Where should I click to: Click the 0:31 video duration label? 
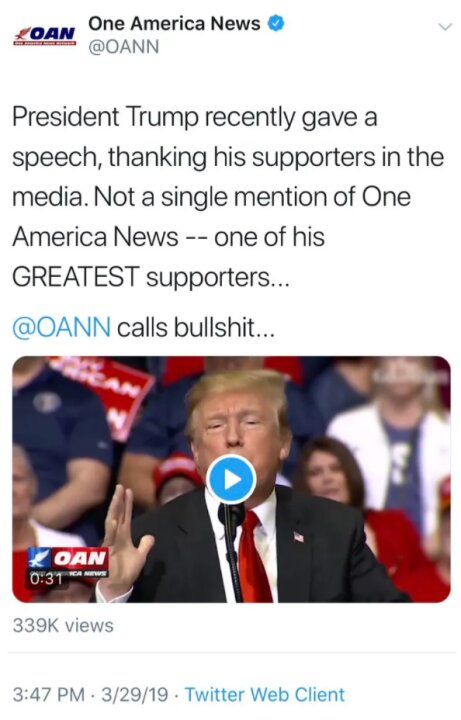pos(46,579)
